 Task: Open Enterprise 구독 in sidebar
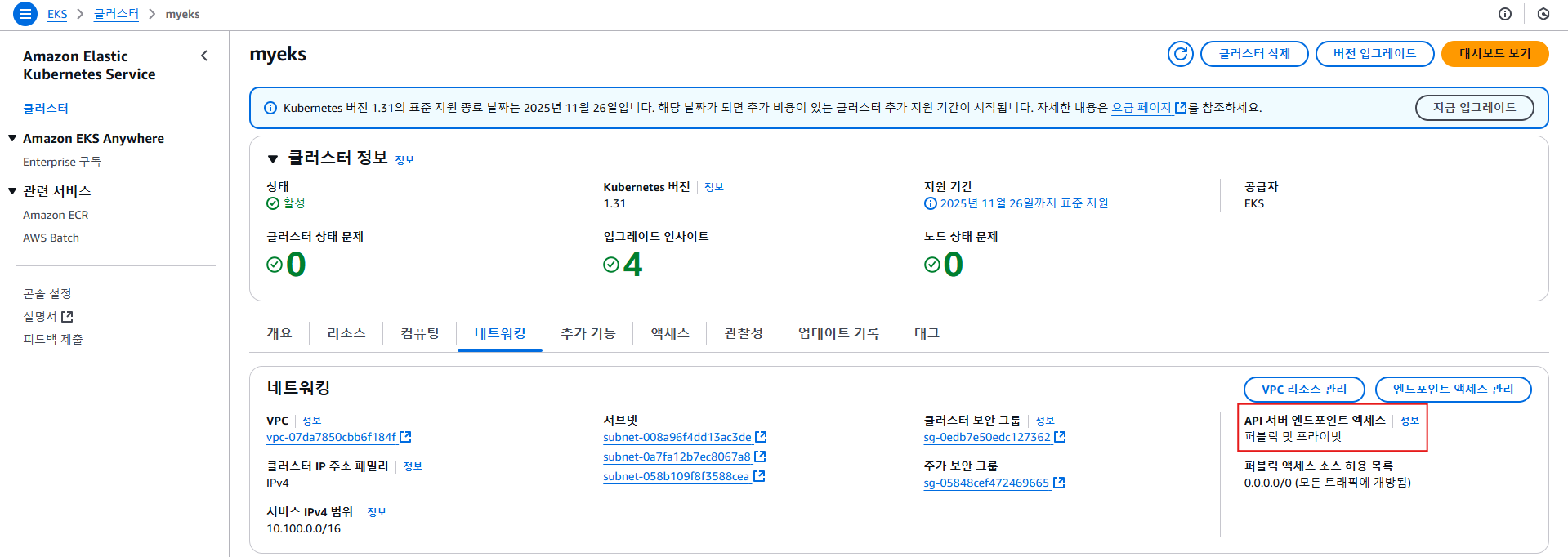tap(62, 162)
